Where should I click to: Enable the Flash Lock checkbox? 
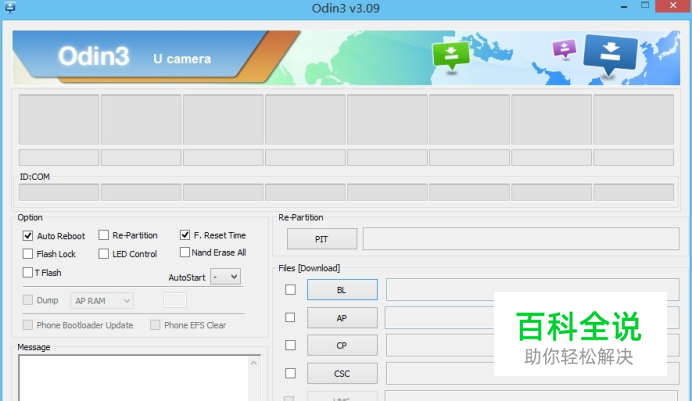[28, 254]
